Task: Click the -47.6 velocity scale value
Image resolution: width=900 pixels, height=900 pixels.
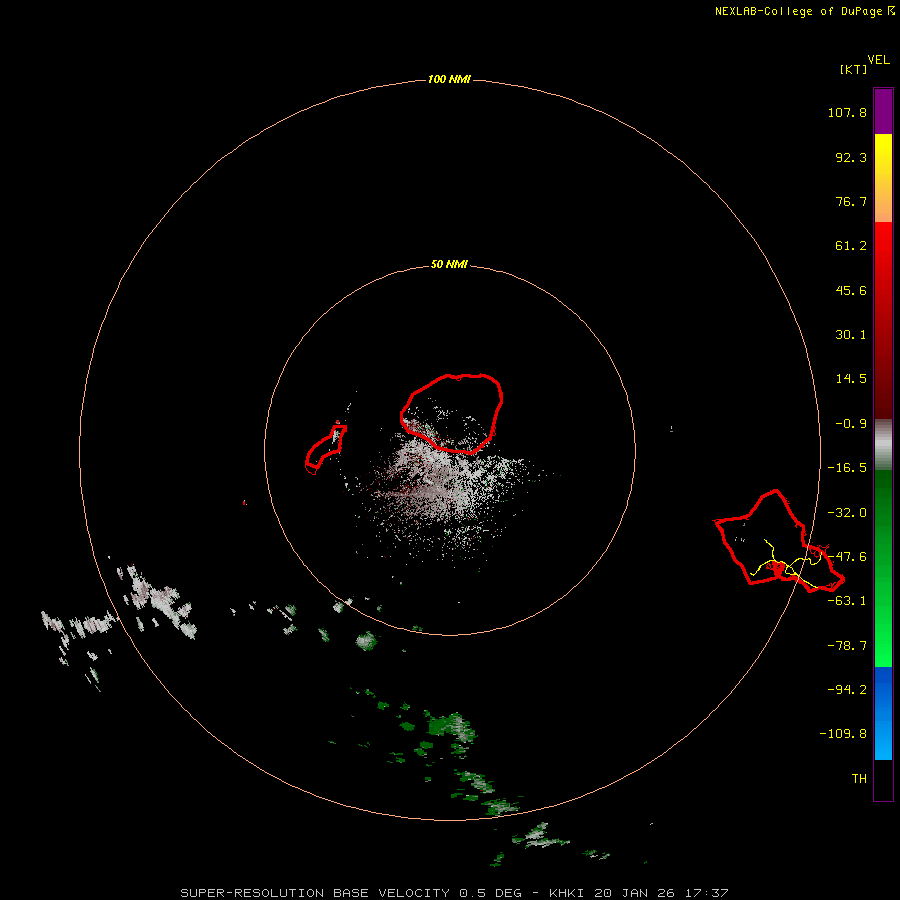Action: [x=847, y=557]
